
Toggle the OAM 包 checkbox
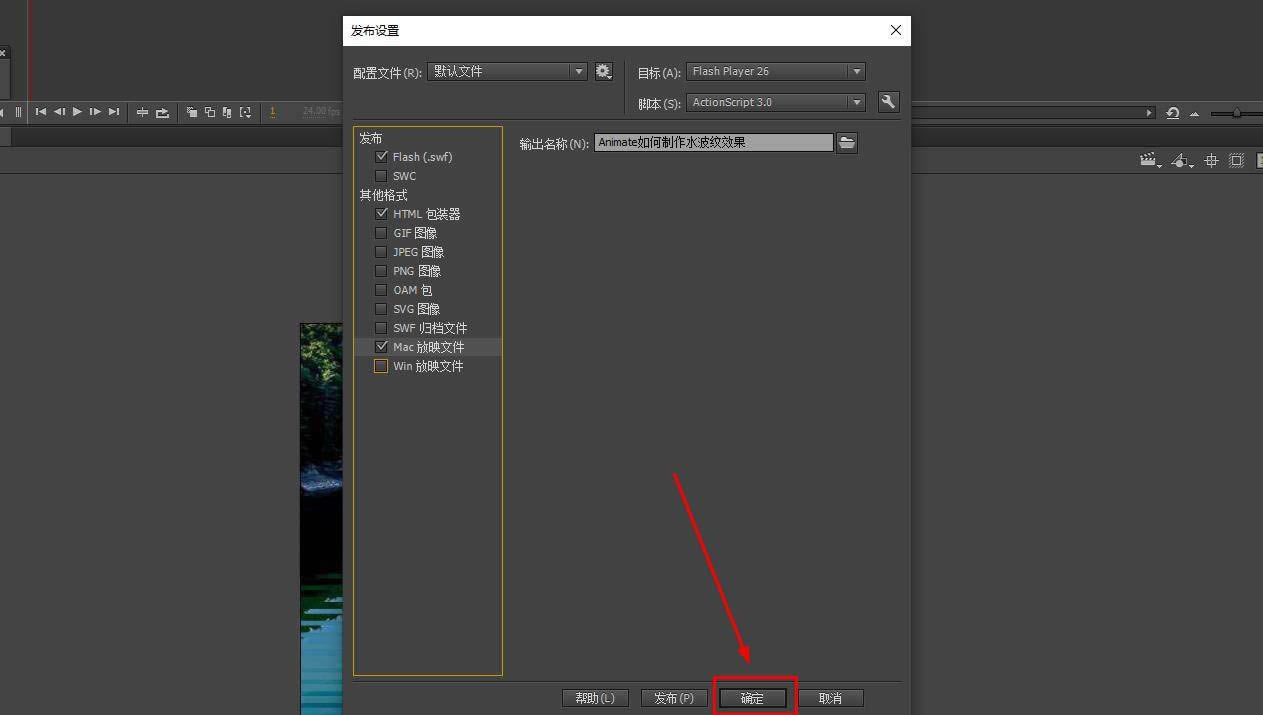(381, 290)
